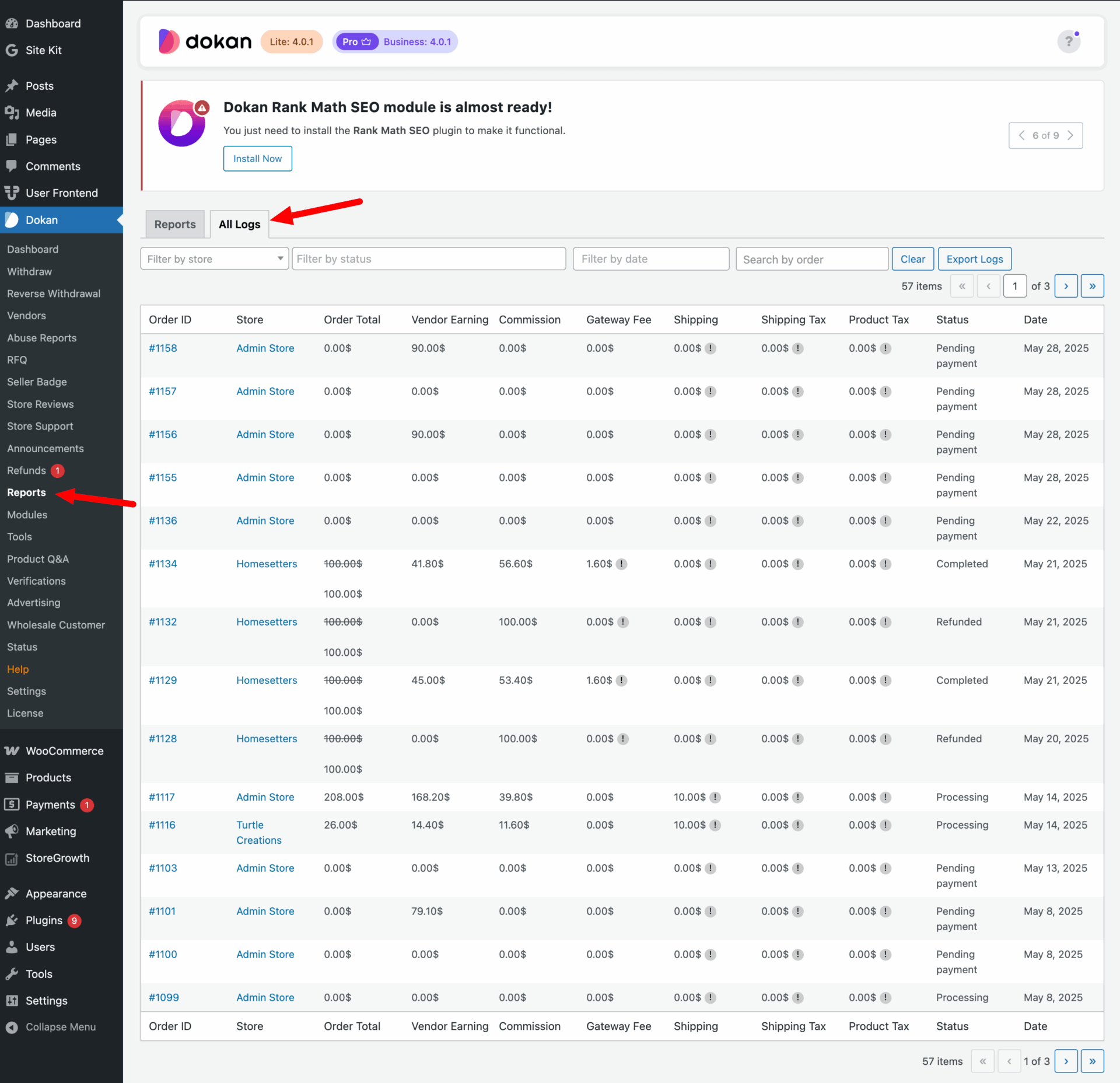Click the Settings sliders icon
This screenshot has height=1083, width=1120.
[x=12, y=1001]
